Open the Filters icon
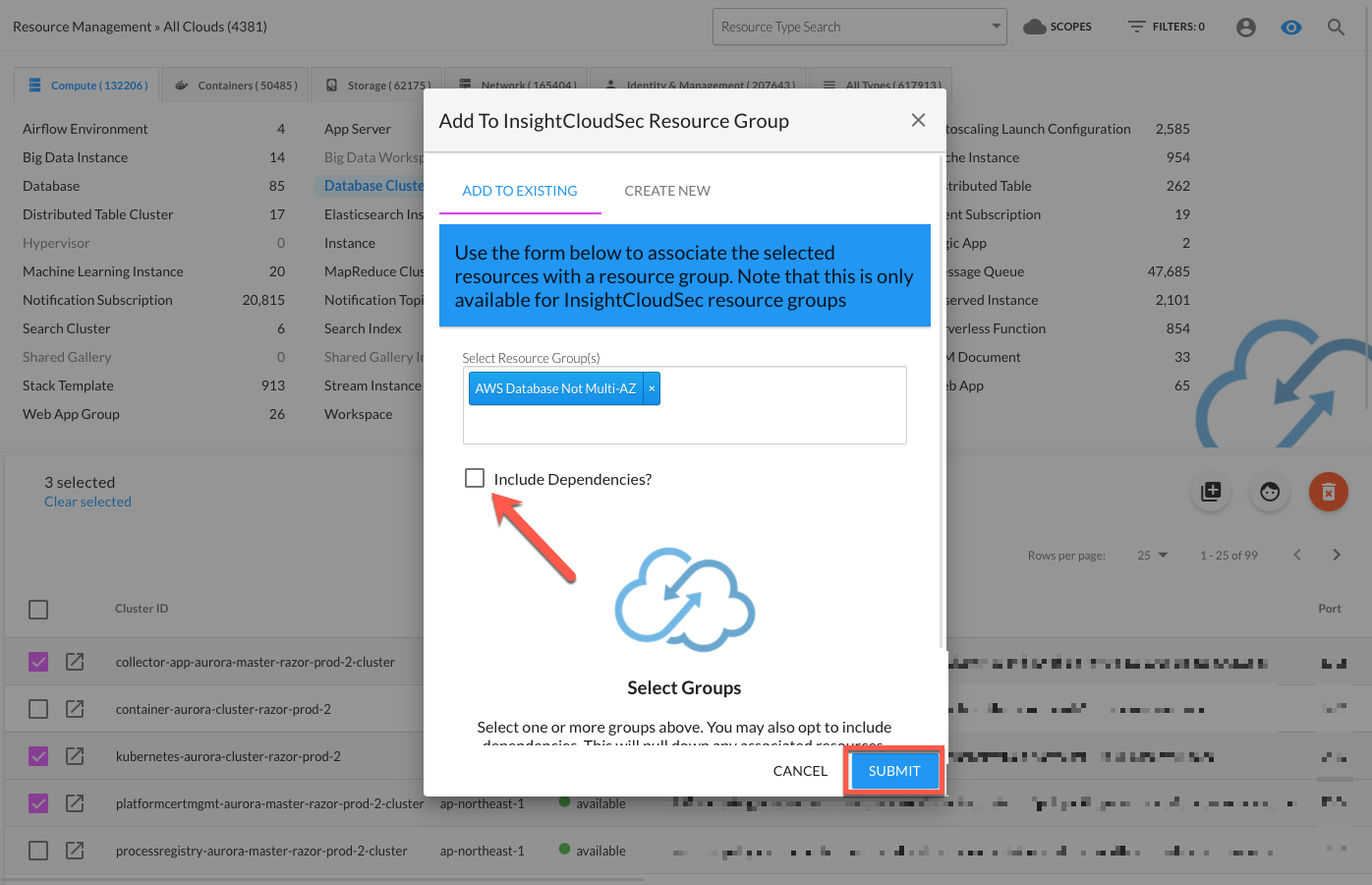1372x885 pixels. tap(1136, 27)
